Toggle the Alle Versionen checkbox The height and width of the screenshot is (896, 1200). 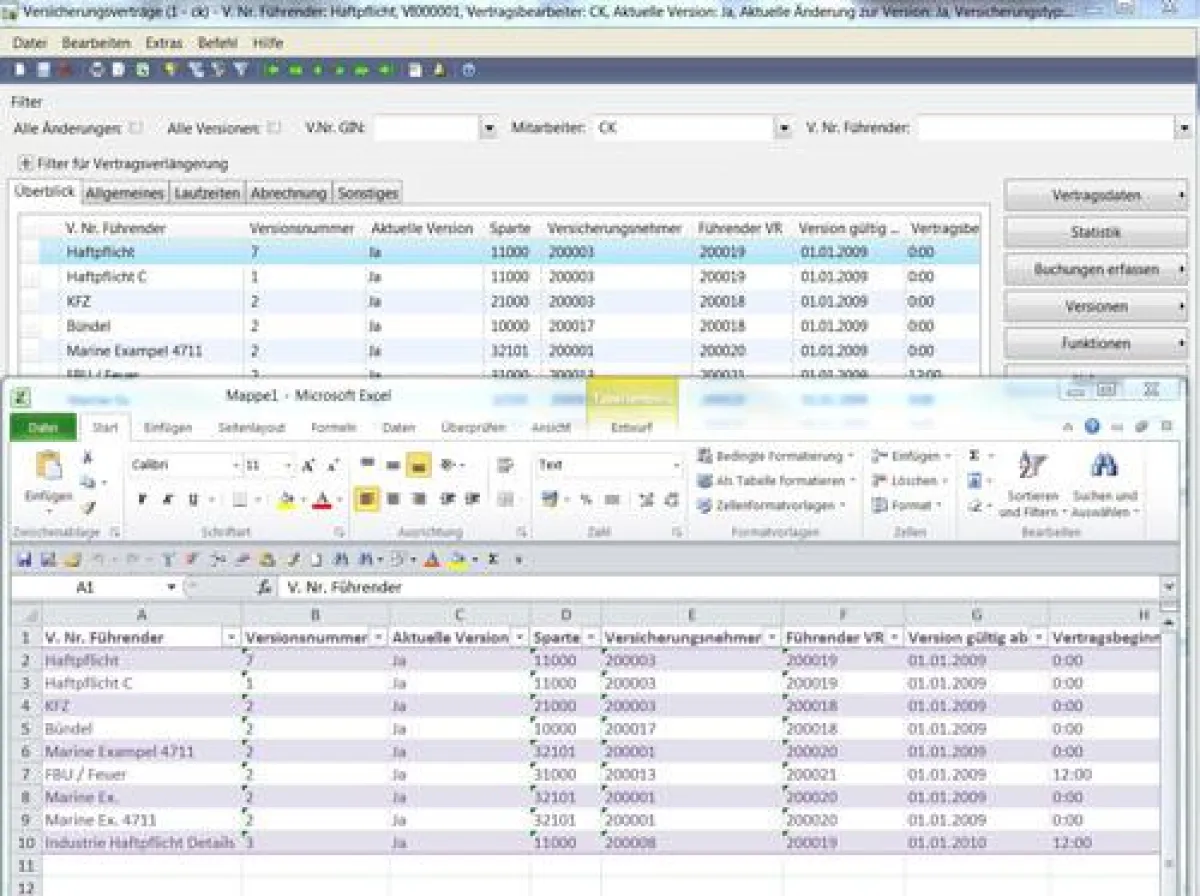pos(274,128)
